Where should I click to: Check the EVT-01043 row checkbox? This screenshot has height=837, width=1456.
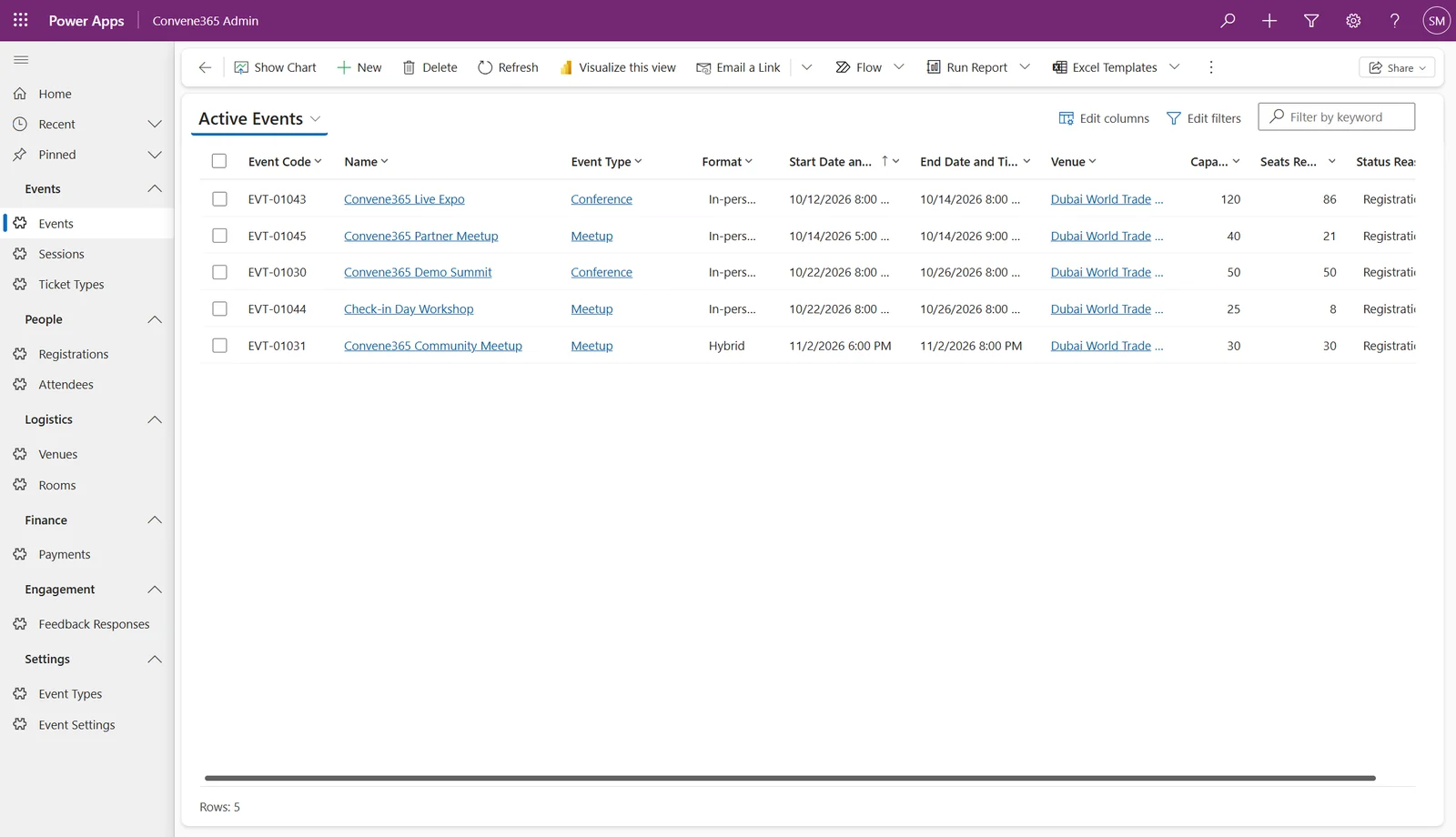(219, 198)
